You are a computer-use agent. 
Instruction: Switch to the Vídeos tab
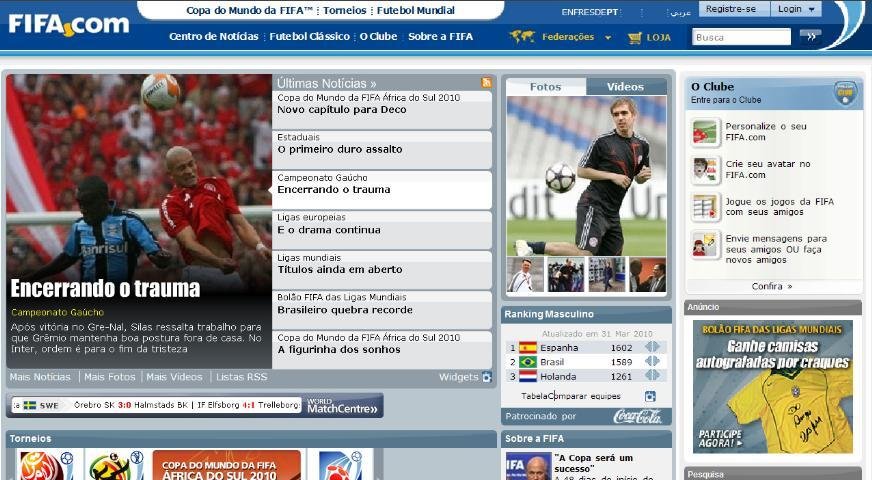tap(626, 87)
